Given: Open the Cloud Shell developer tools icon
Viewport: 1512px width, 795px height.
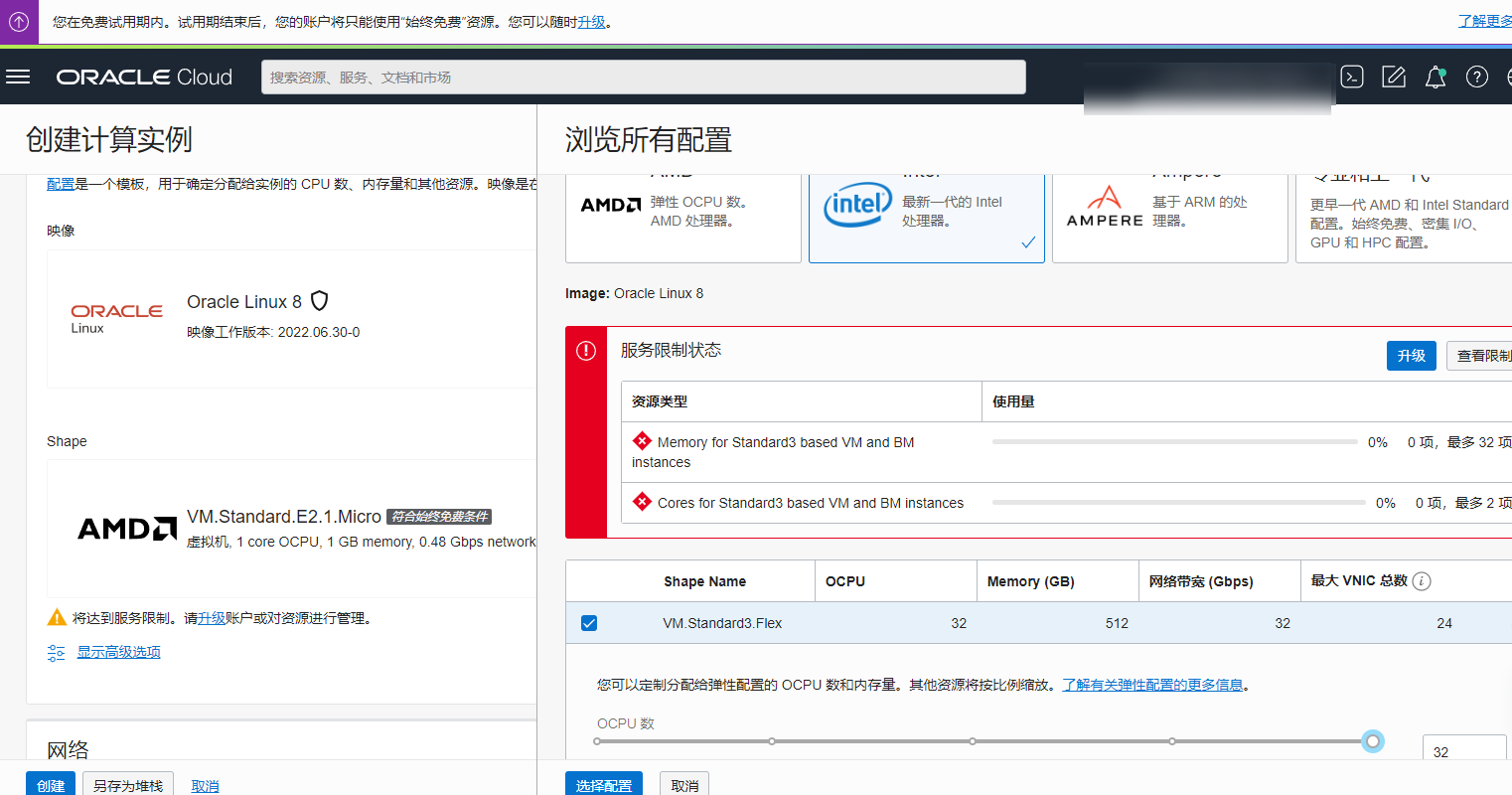Looking at the screenshot, I should click(x=1352, y=77).
